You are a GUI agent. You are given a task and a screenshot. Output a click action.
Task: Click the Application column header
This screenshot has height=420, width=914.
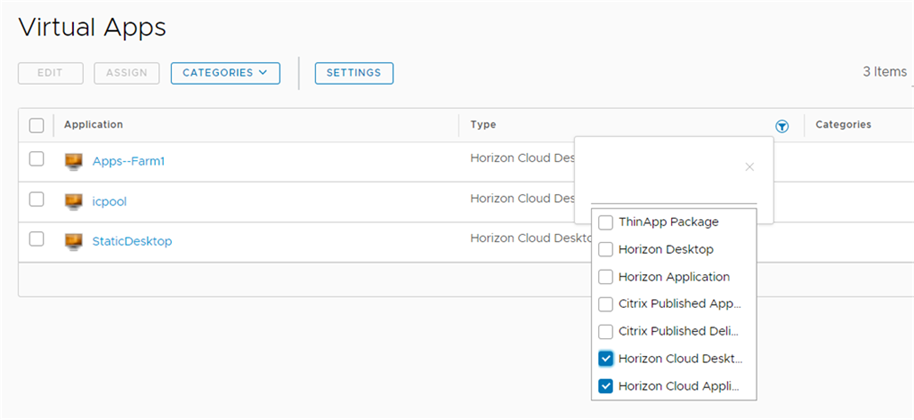pyautogui.click(x=93, y=125)
